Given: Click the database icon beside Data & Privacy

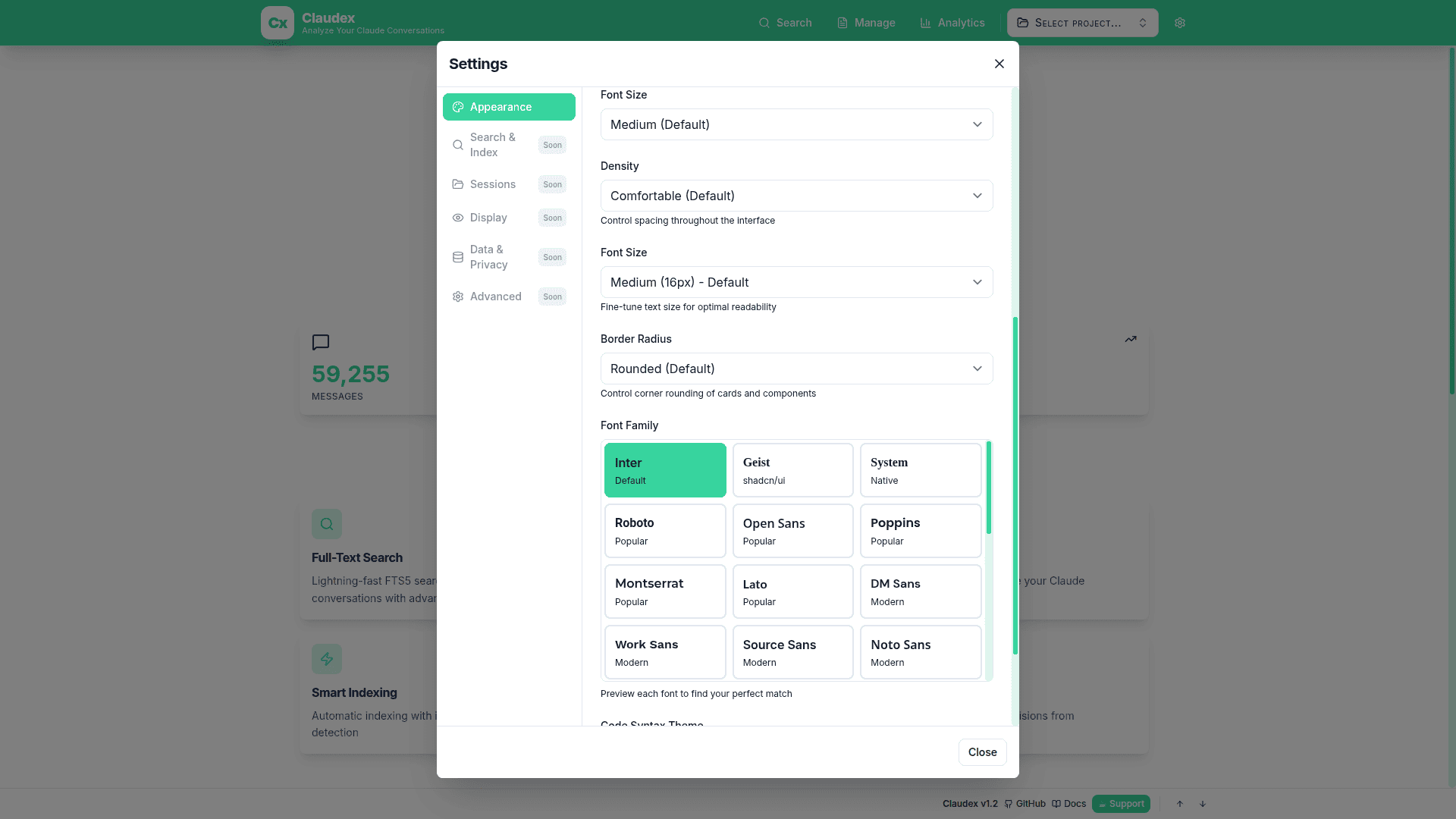Looking at the screenshot, I should point(458,257).
